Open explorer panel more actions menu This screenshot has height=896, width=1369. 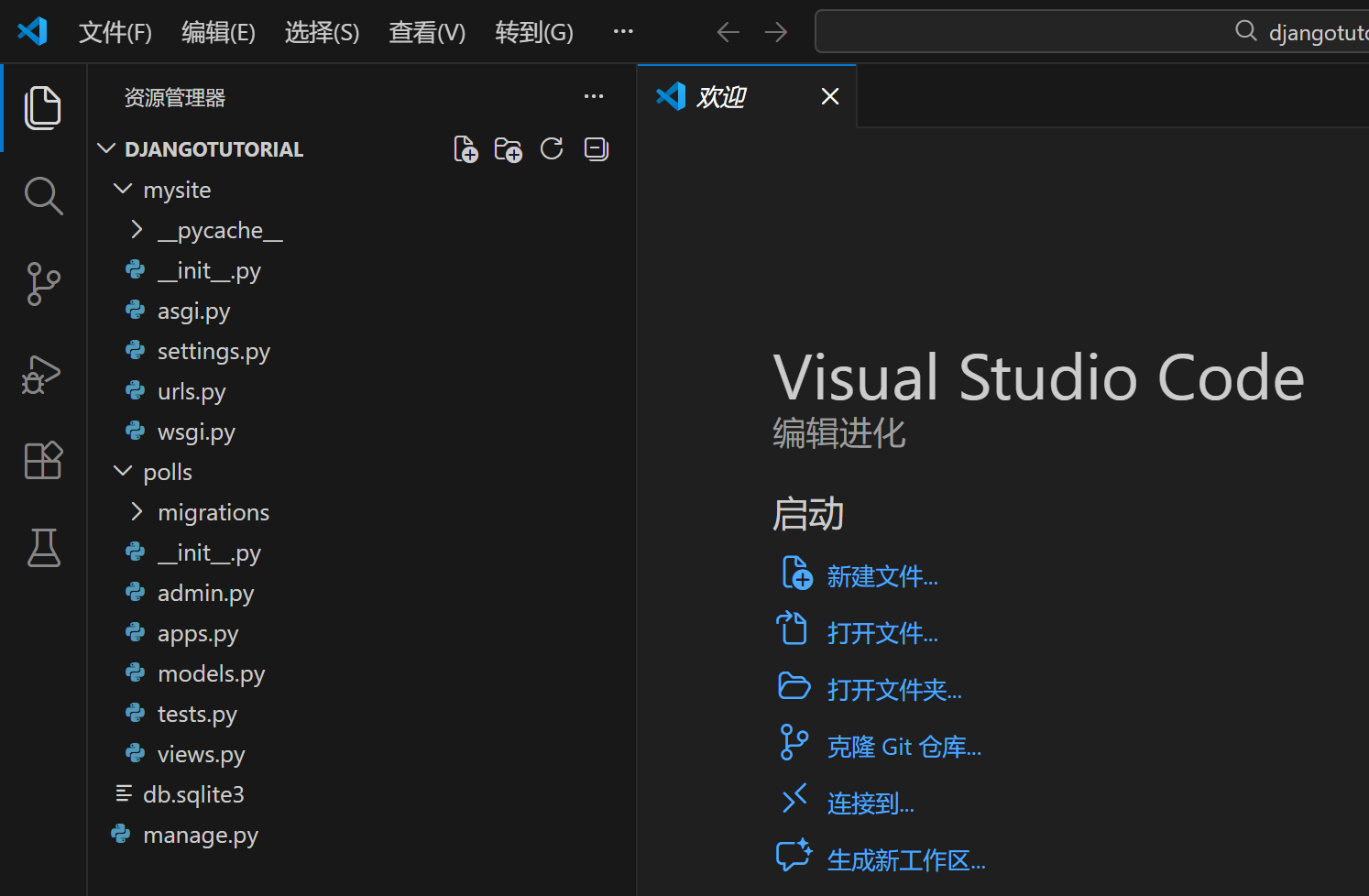click(x=594, y=96)
